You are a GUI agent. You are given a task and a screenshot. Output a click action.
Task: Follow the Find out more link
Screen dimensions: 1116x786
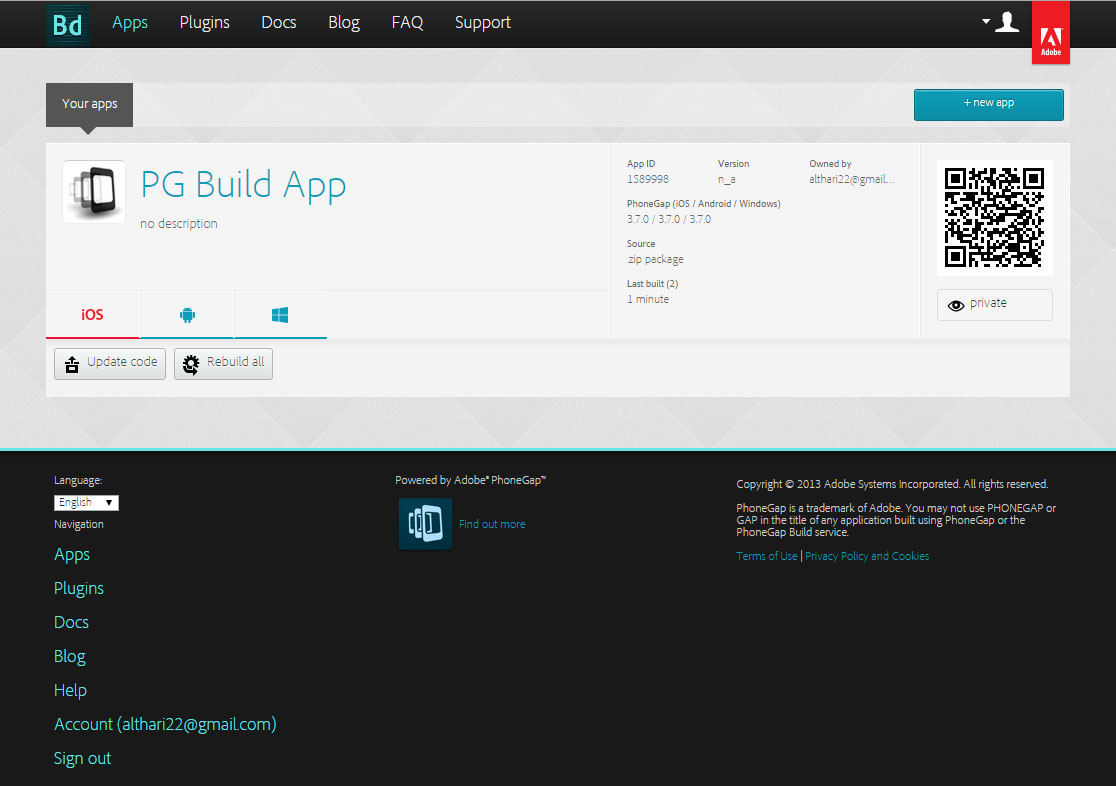point(492,524)
